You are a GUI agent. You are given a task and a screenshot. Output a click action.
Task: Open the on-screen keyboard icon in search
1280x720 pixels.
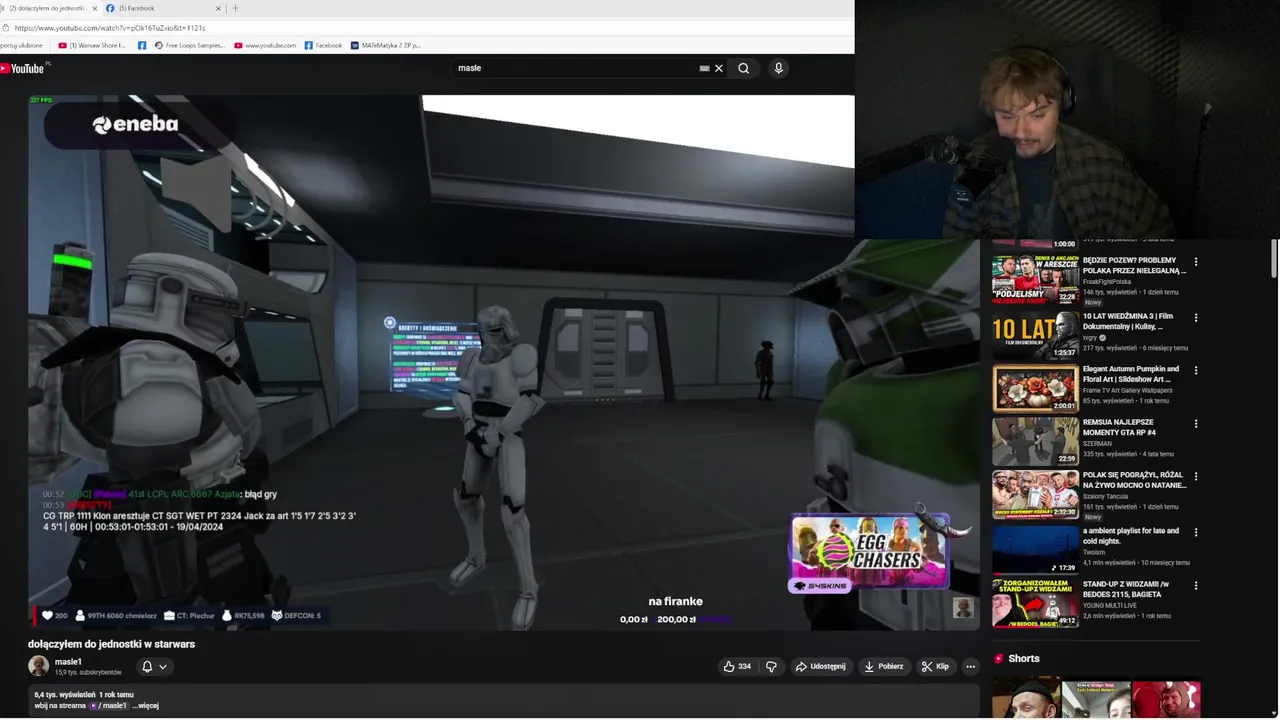point(704,68)
